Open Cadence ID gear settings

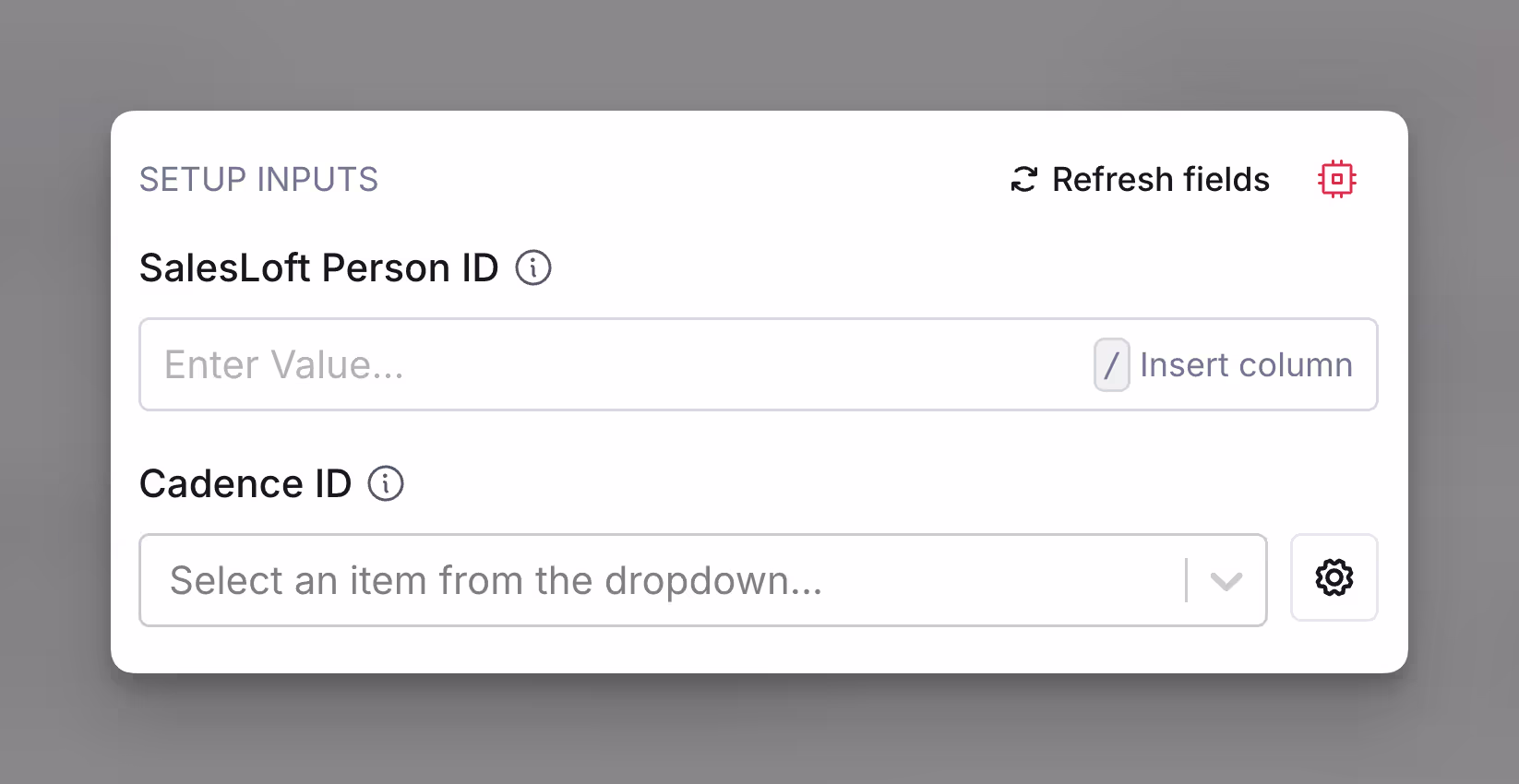[x=1334, y=577]
